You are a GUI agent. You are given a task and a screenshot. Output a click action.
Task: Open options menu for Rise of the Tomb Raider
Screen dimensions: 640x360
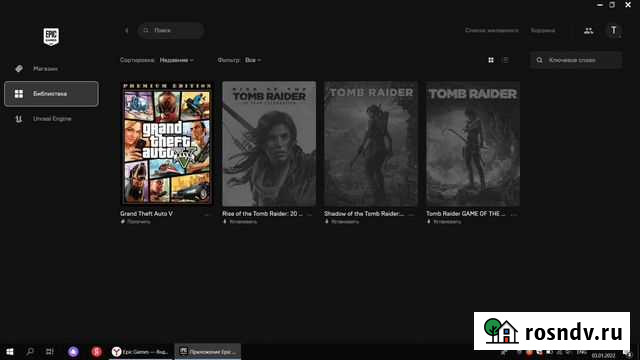coord(309,214)
